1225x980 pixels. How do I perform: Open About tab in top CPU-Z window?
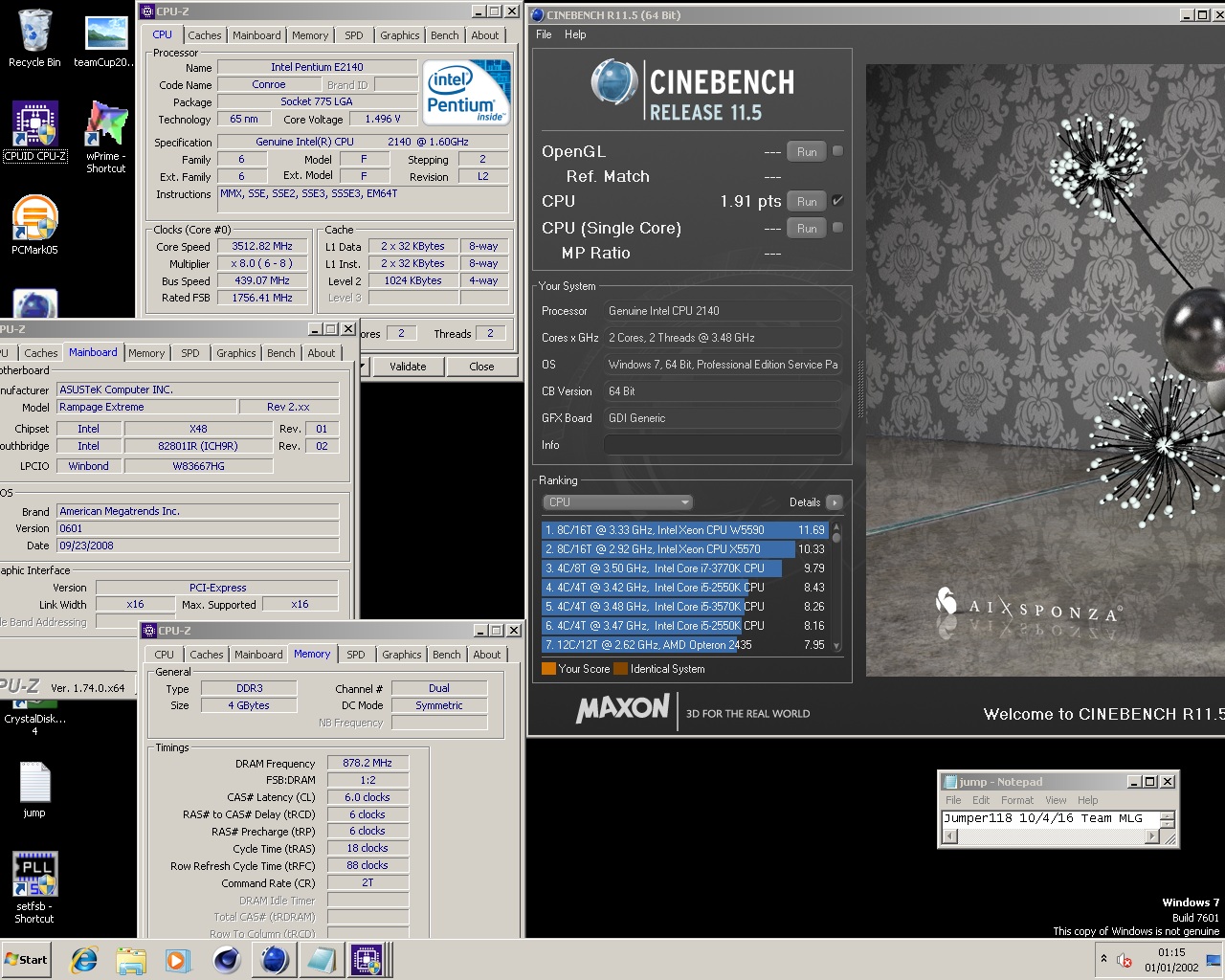(x=485, y=35)
